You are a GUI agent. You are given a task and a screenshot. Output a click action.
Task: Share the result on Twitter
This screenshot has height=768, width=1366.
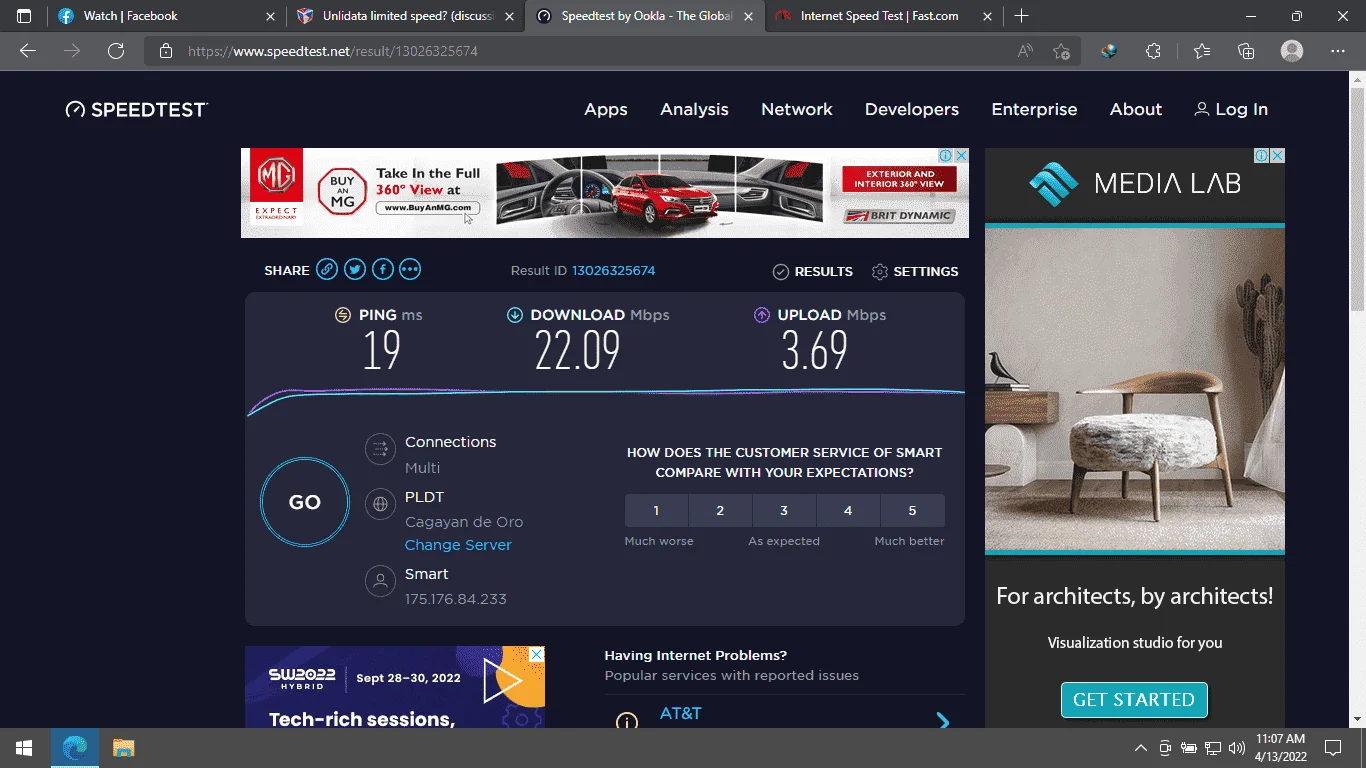point(354,270)
